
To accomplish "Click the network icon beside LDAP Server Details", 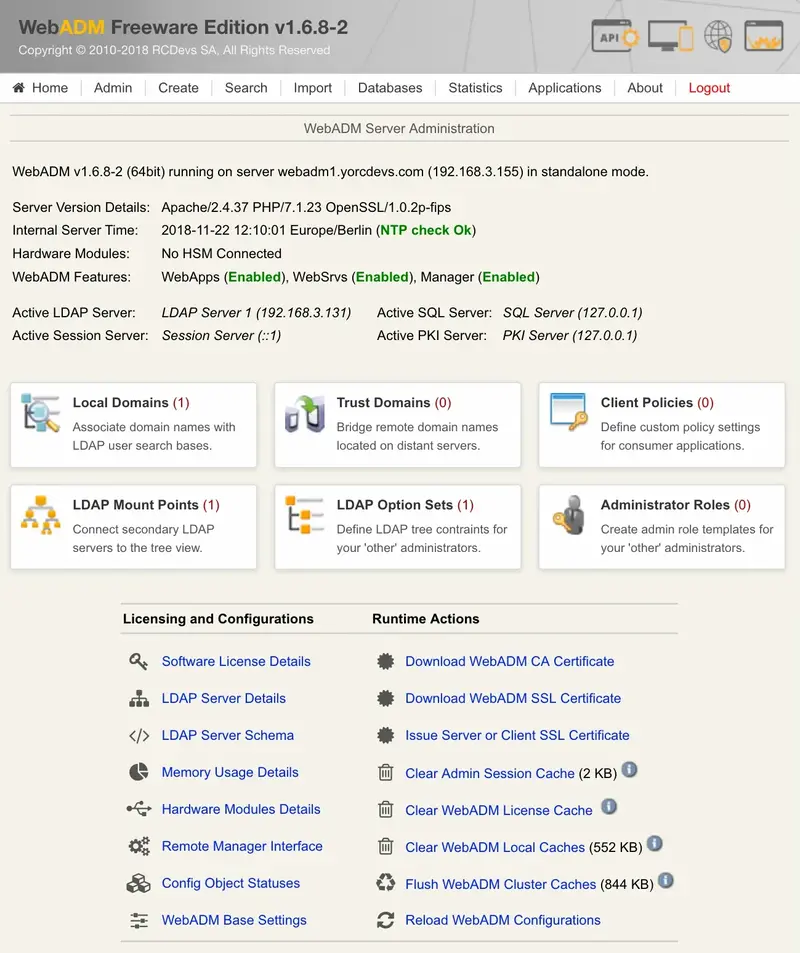I will (139, 698).
